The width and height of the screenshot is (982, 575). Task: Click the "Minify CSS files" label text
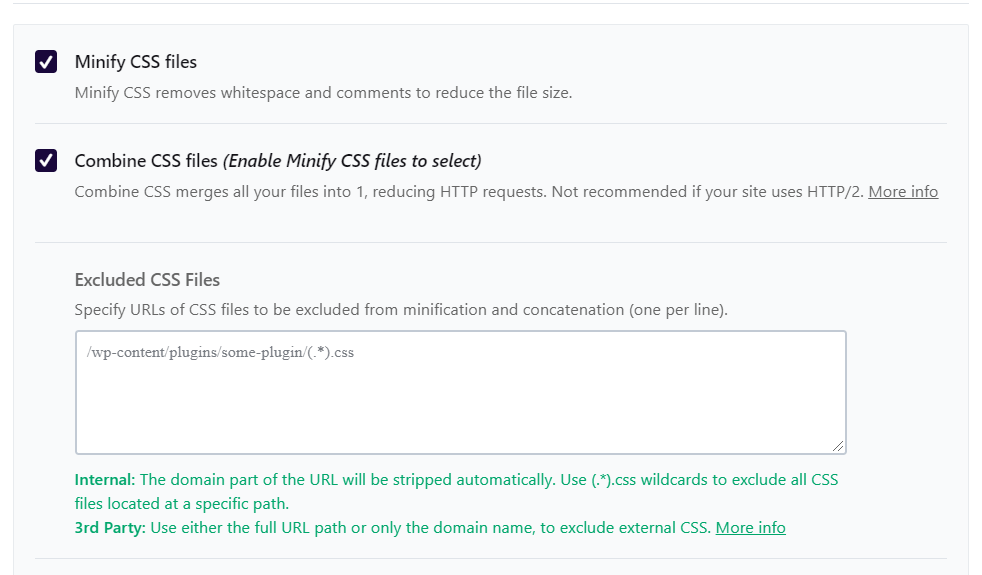135,61
